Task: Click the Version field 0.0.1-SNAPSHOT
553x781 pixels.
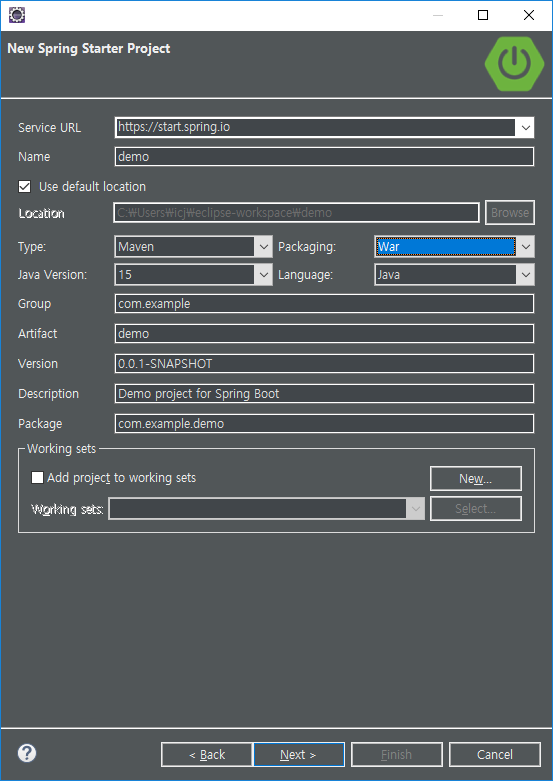Action: click(x=324, y=364)
